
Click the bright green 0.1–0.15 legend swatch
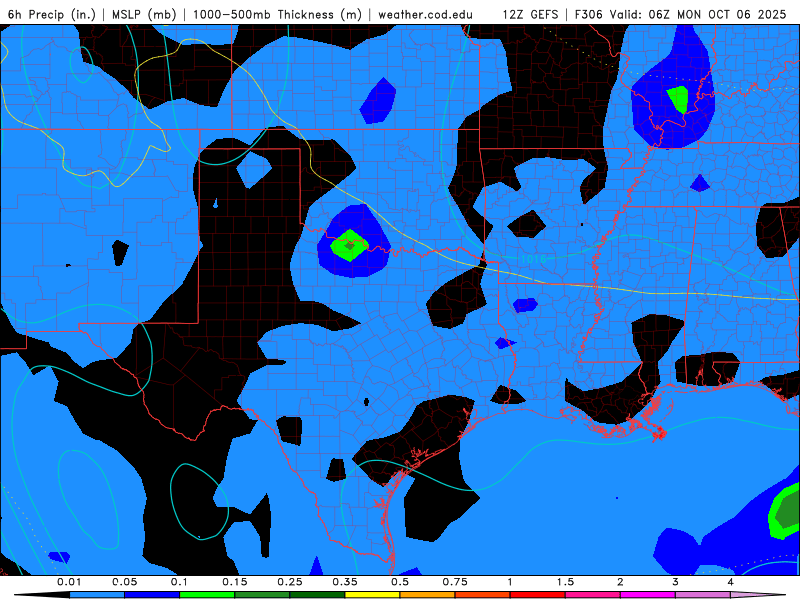click(x=207, y=595)
